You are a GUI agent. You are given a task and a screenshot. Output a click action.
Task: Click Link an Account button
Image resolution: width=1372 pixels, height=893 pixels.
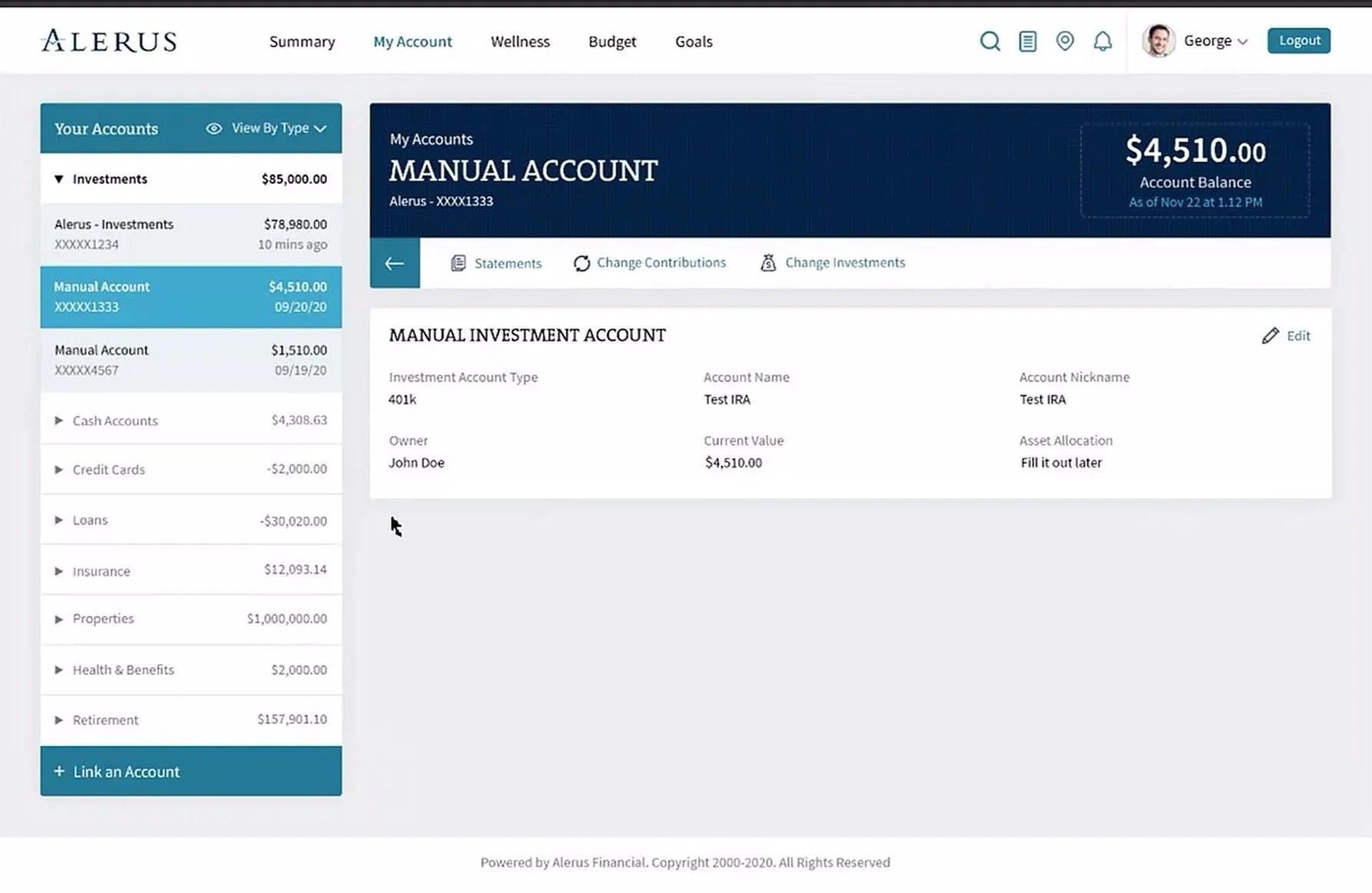click(x=191, y=771)
